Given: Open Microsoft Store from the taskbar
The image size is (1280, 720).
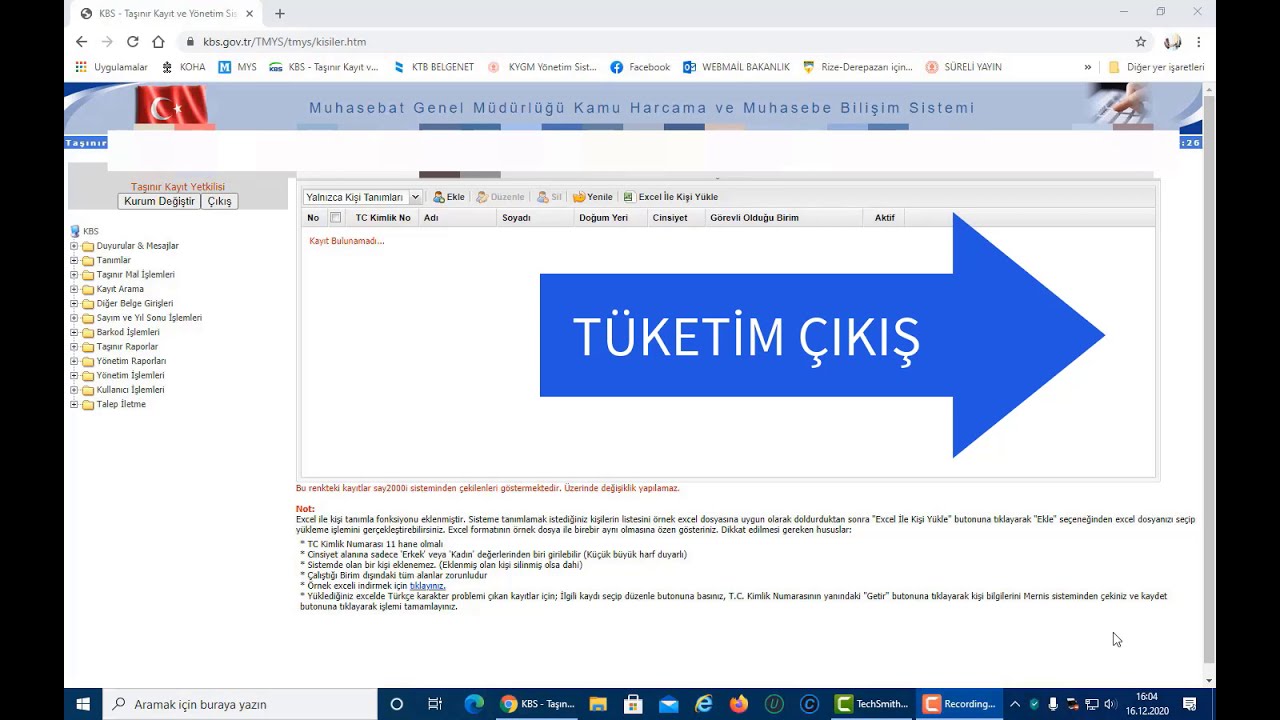Looking at the screenshot, I should coord(633,704).
